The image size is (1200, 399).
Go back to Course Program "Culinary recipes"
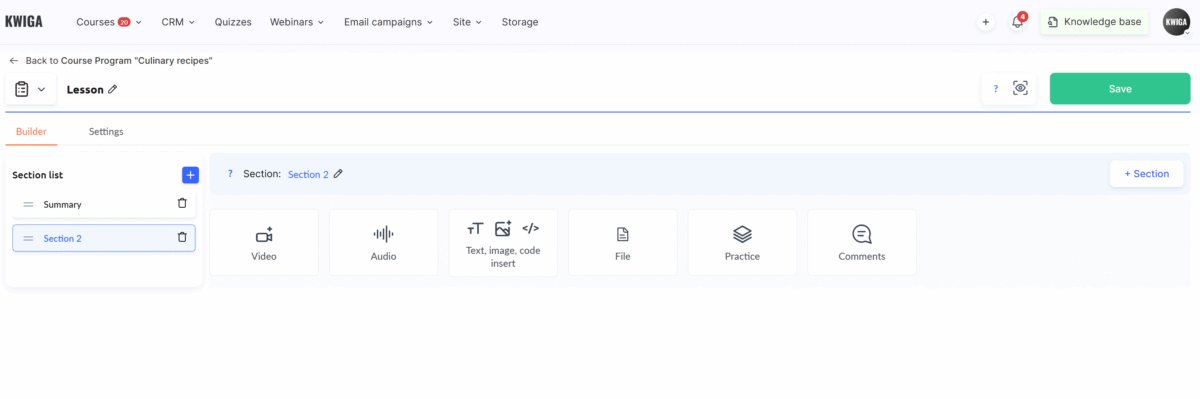point(110,61)
